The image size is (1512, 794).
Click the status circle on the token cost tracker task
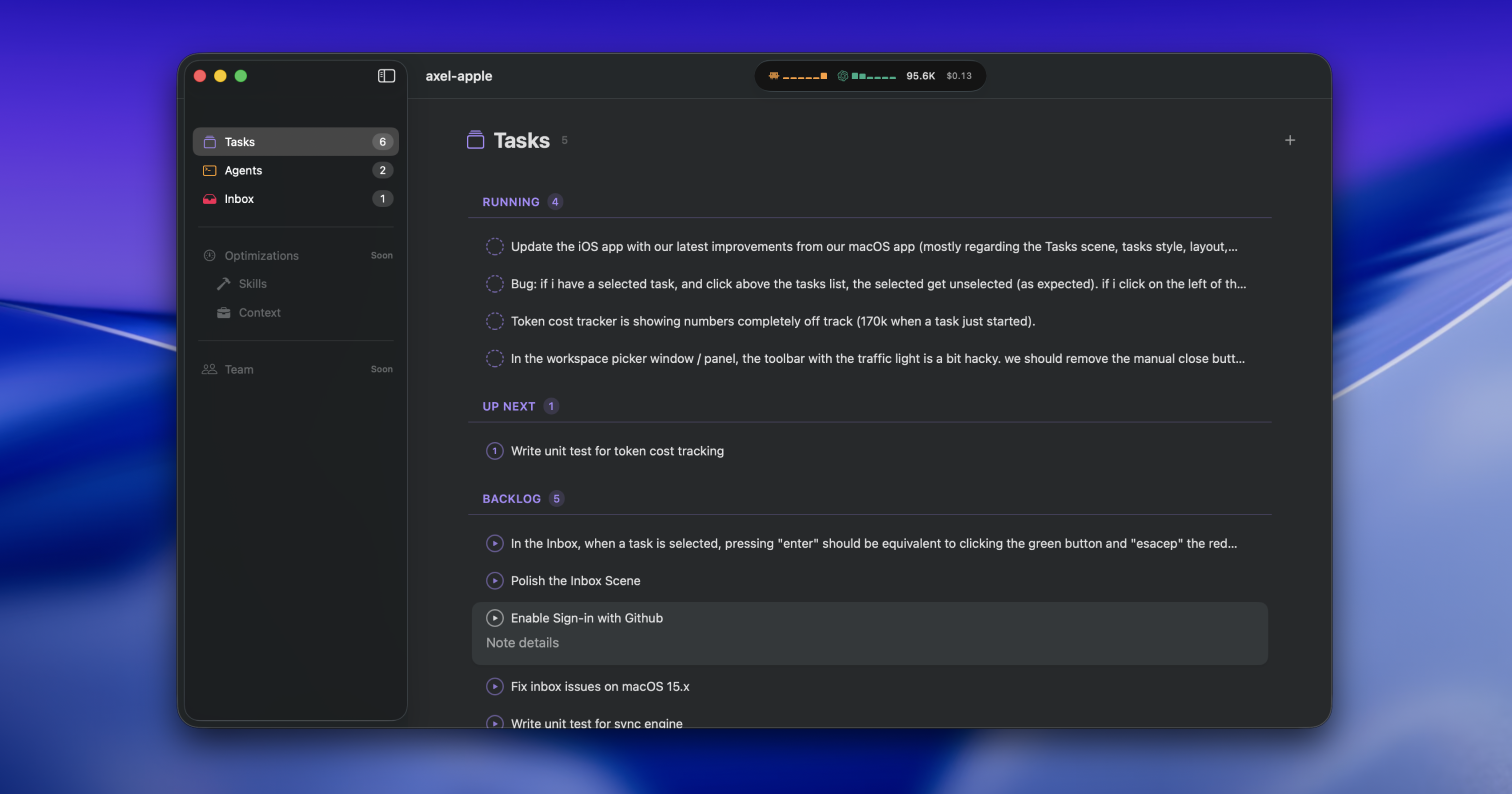point(494,321)
